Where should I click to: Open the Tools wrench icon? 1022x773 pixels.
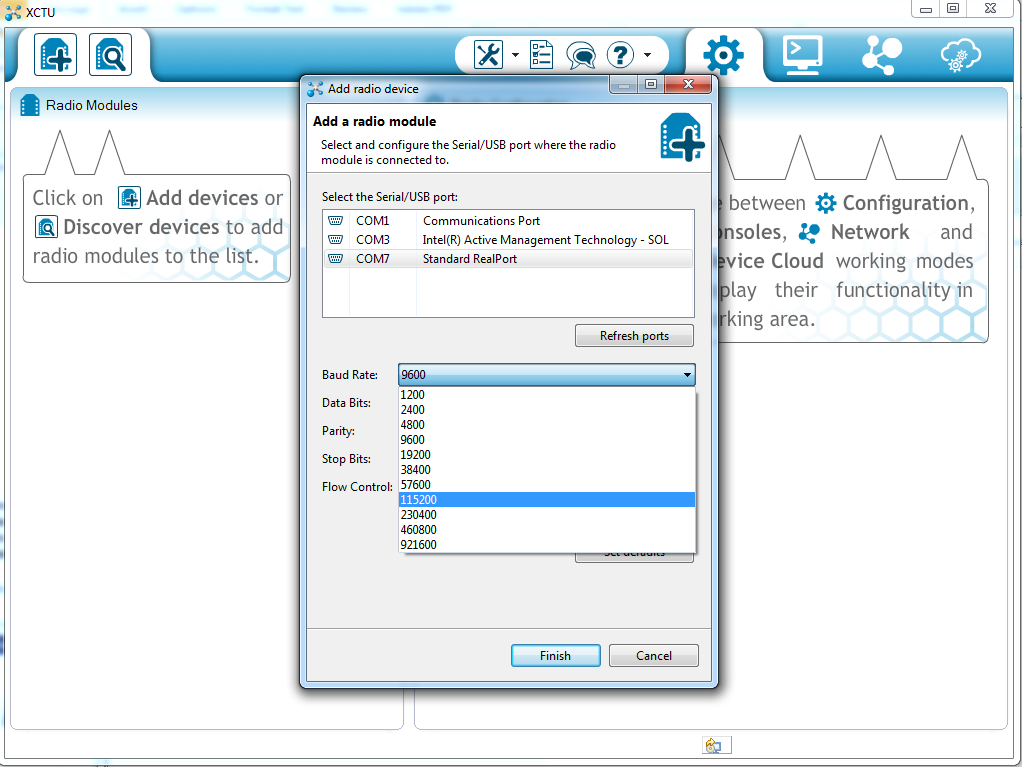488,55
